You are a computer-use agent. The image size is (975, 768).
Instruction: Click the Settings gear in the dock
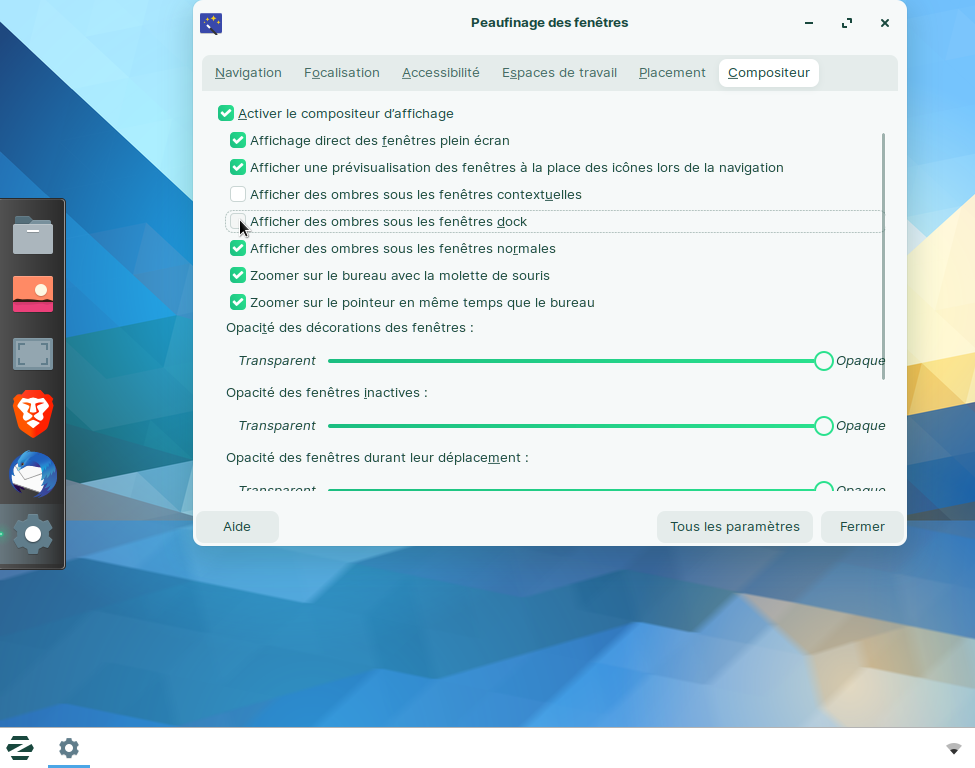pyautogui.click(x=33, y=534)
